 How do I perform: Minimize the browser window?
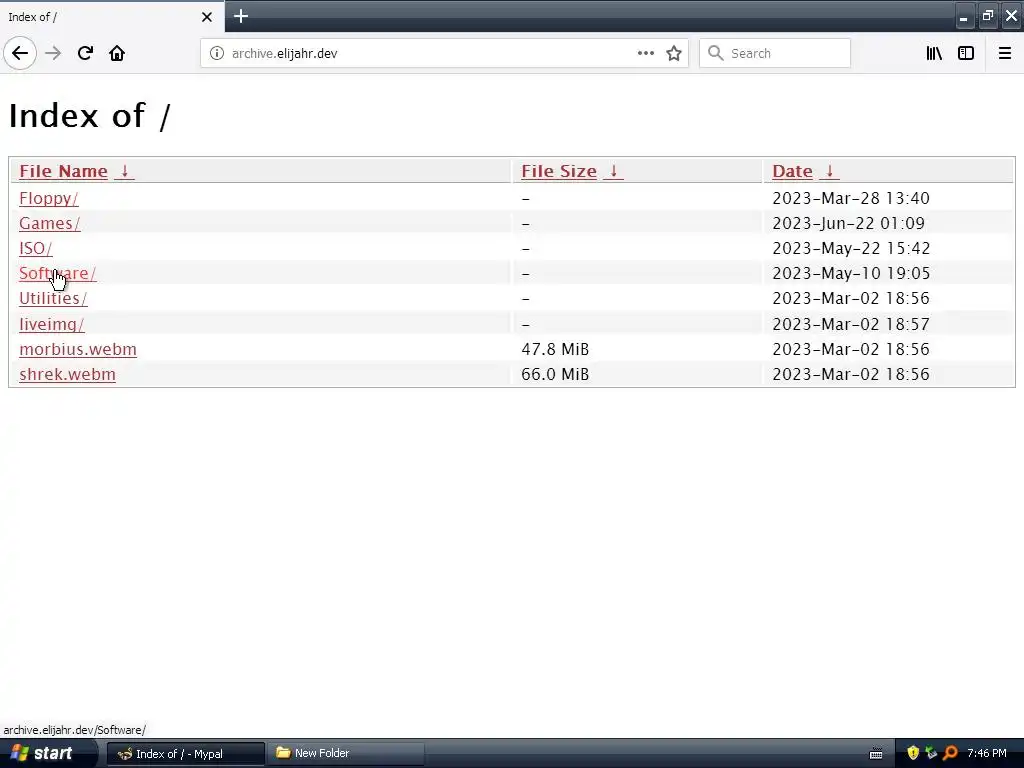click(963, 16)
